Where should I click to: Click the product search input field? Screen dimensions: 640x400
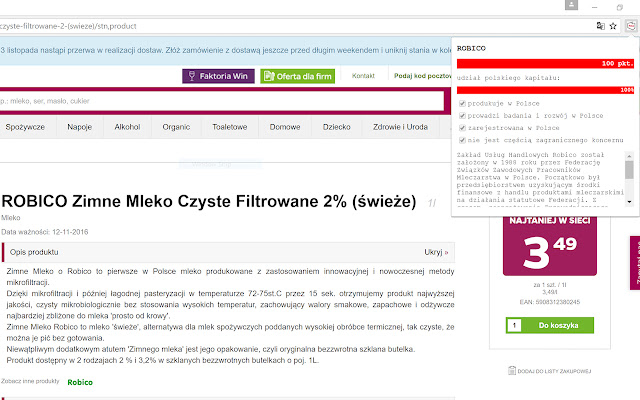click(222, 101)
